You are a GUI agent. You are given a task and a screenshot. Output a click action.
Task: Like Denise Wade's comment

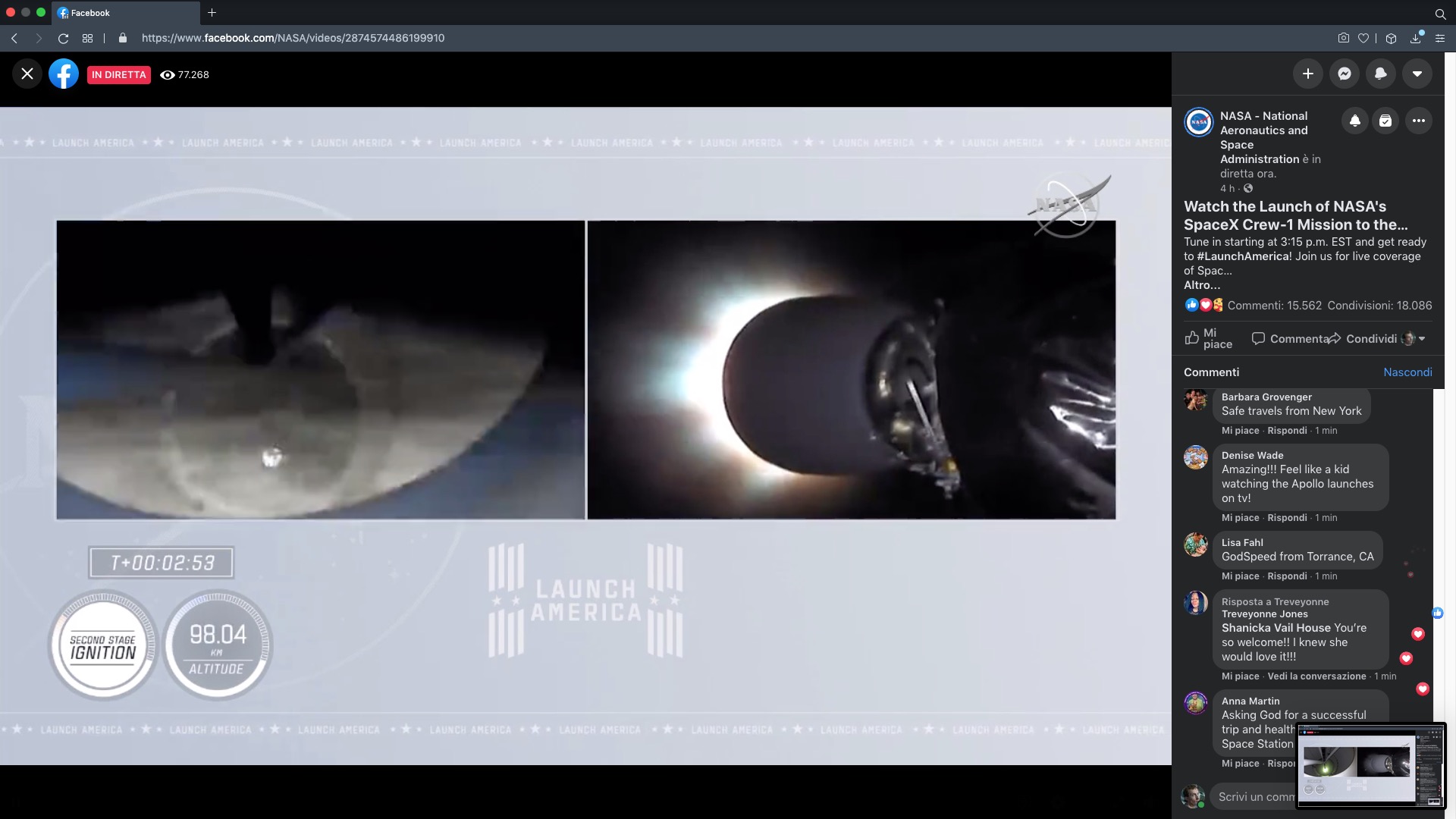pos(1240,518)
